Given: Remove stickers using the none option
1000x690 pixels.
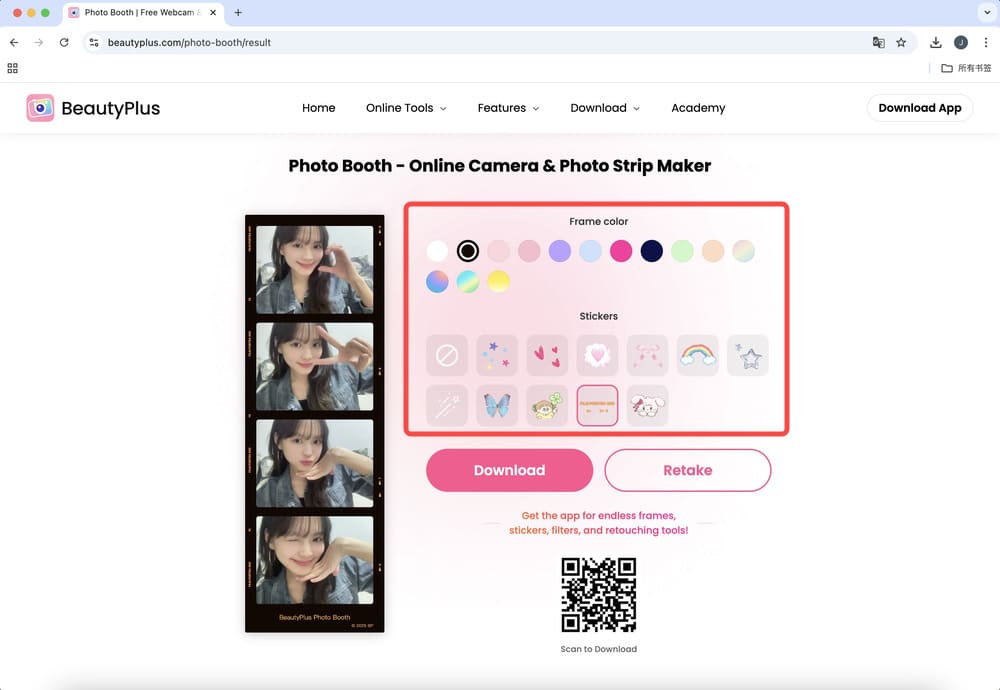Looking at the screenshot, I should (x=447, y=355).
